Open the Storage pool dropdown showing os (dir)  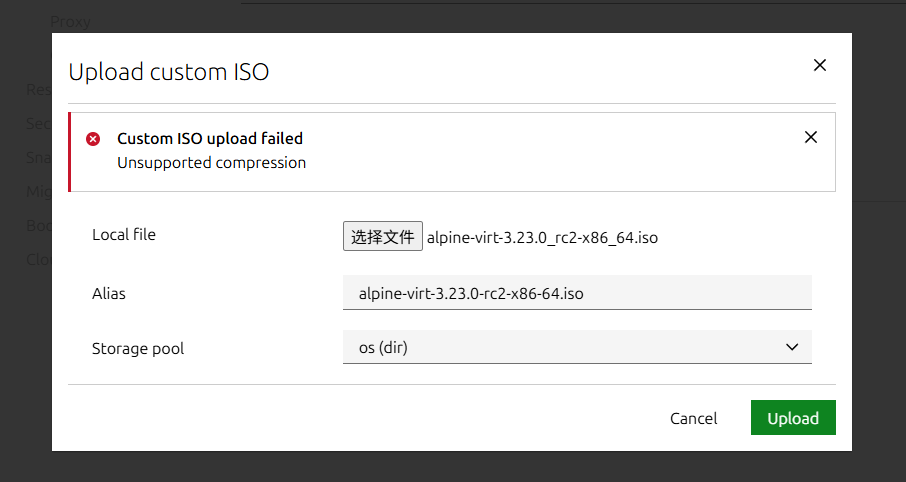click(x=576, y=347)
